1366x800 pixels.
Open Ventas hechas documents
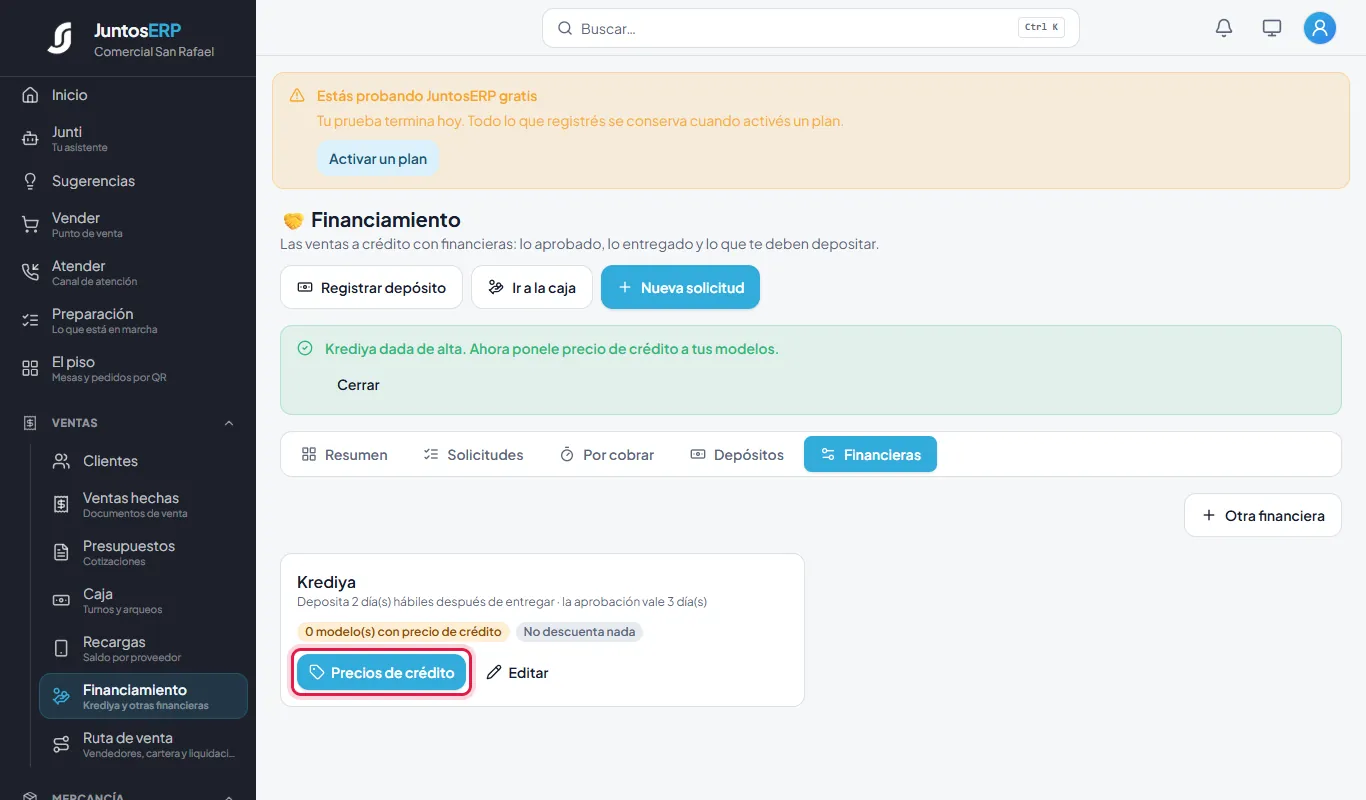tap(143, 504)
